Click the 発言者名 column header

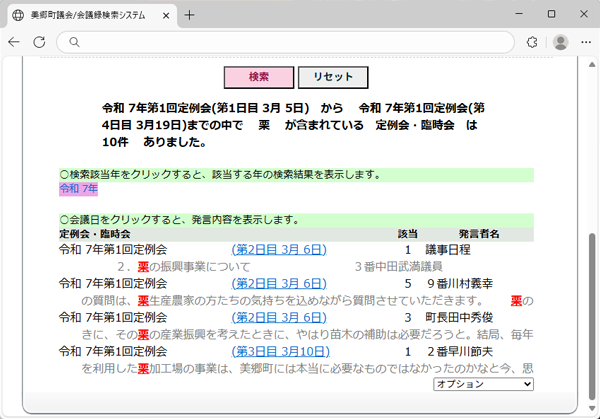click(x=479, y=234)
